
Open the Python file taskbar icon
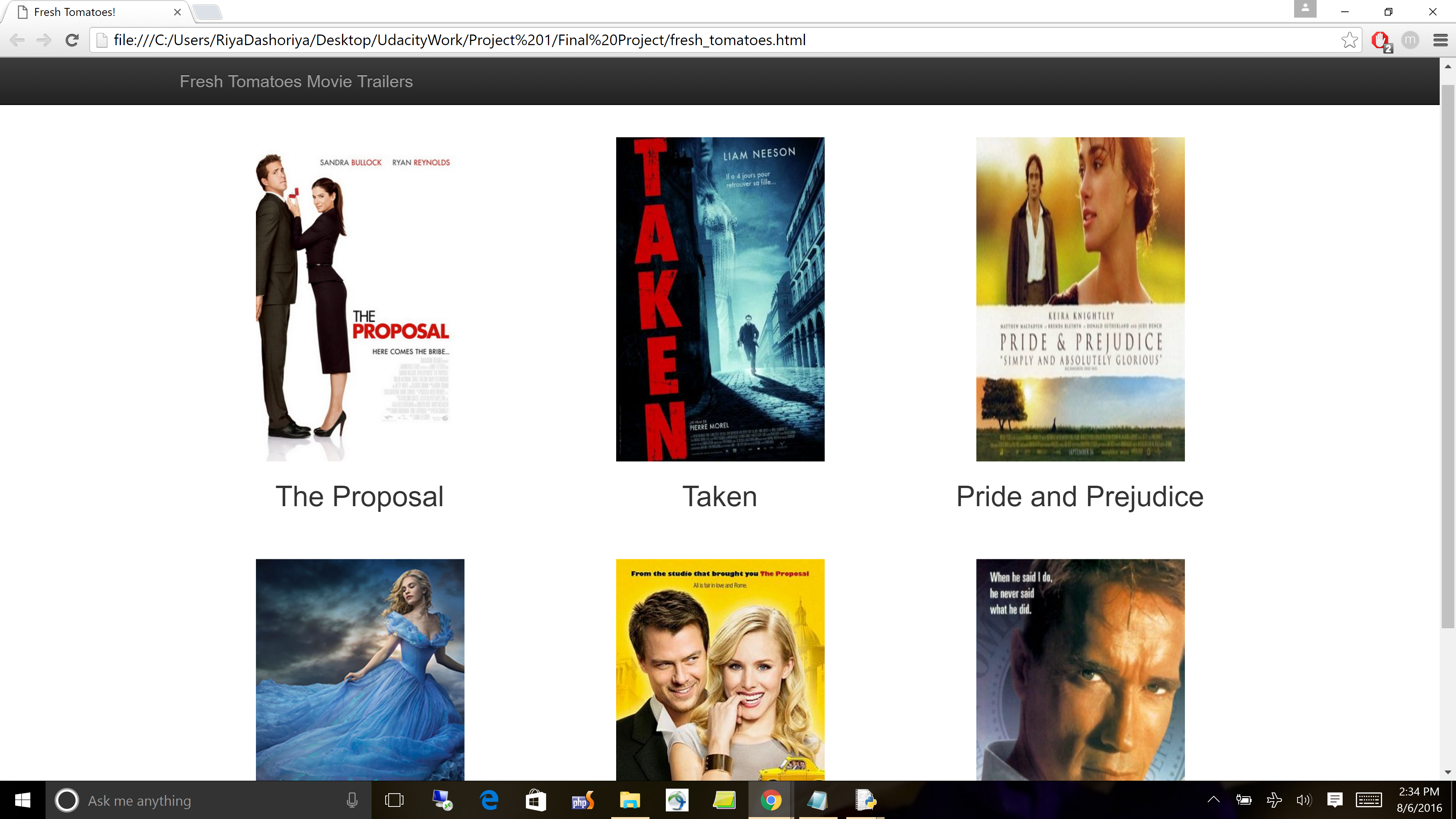[x=865, y=800]
